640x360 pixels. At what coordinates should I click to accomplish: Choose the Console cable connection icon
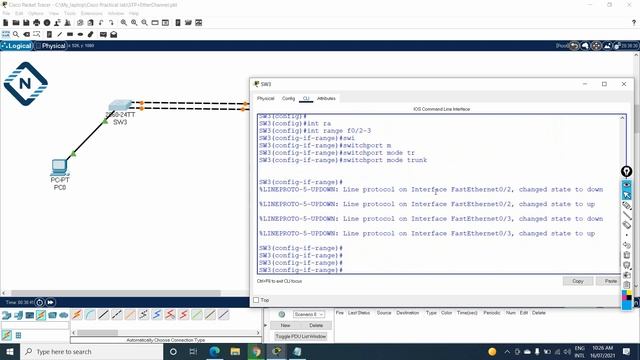[x=90, y=315]
